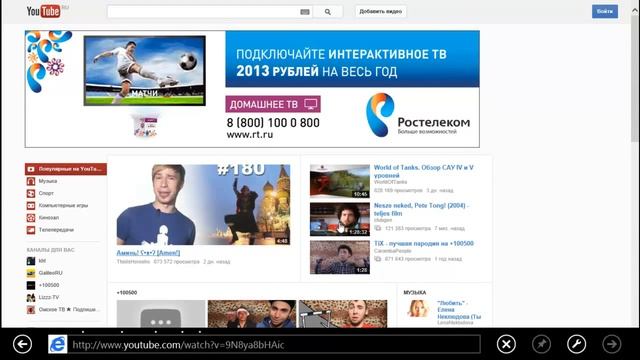Image resolution: width=640 pixels, height=360 pixels.
Task: Open the Любить - Елена music video link
Action: 459,310
